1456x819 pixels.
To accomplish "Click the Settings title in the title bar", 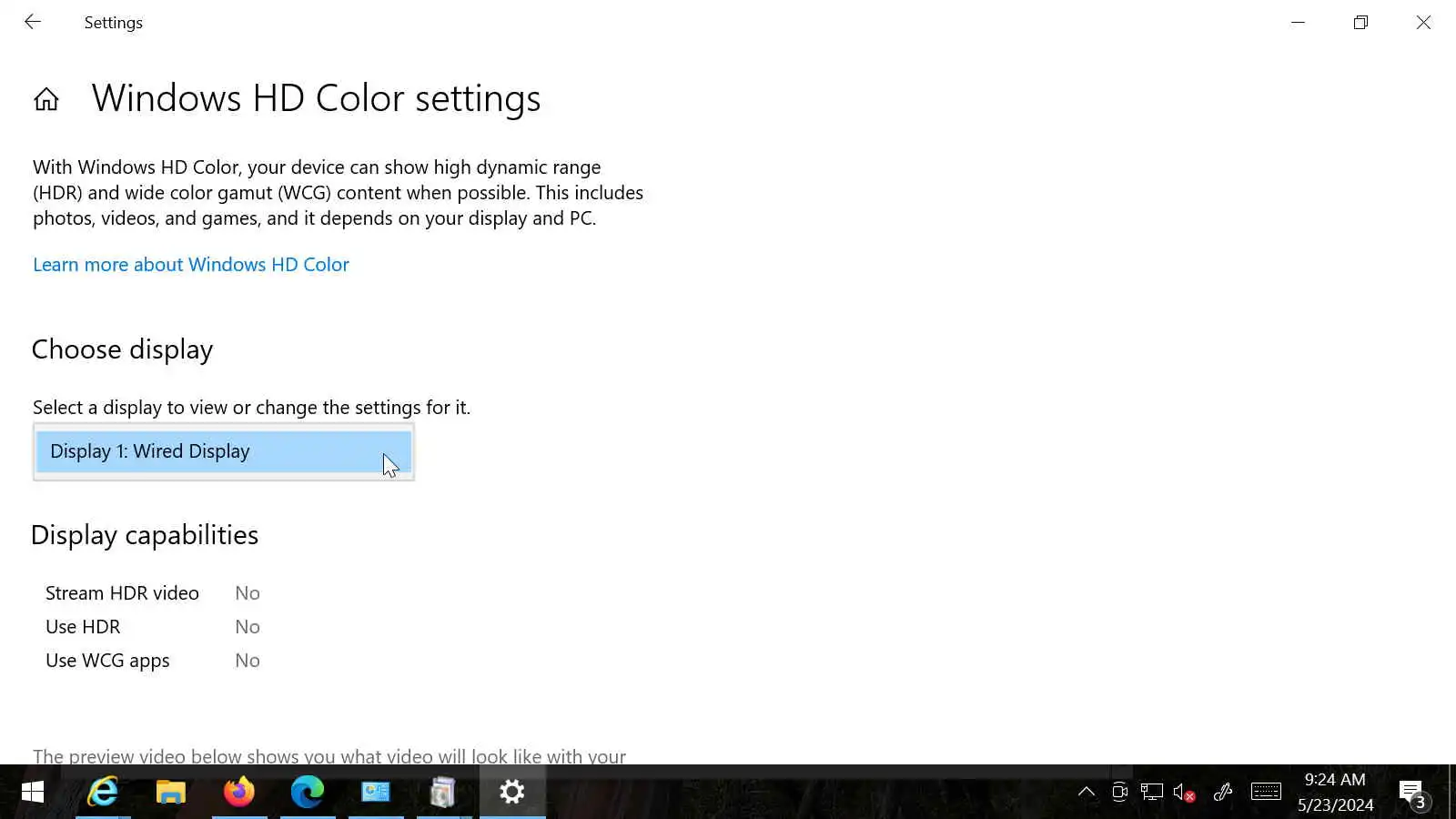I will pos(114,23).
